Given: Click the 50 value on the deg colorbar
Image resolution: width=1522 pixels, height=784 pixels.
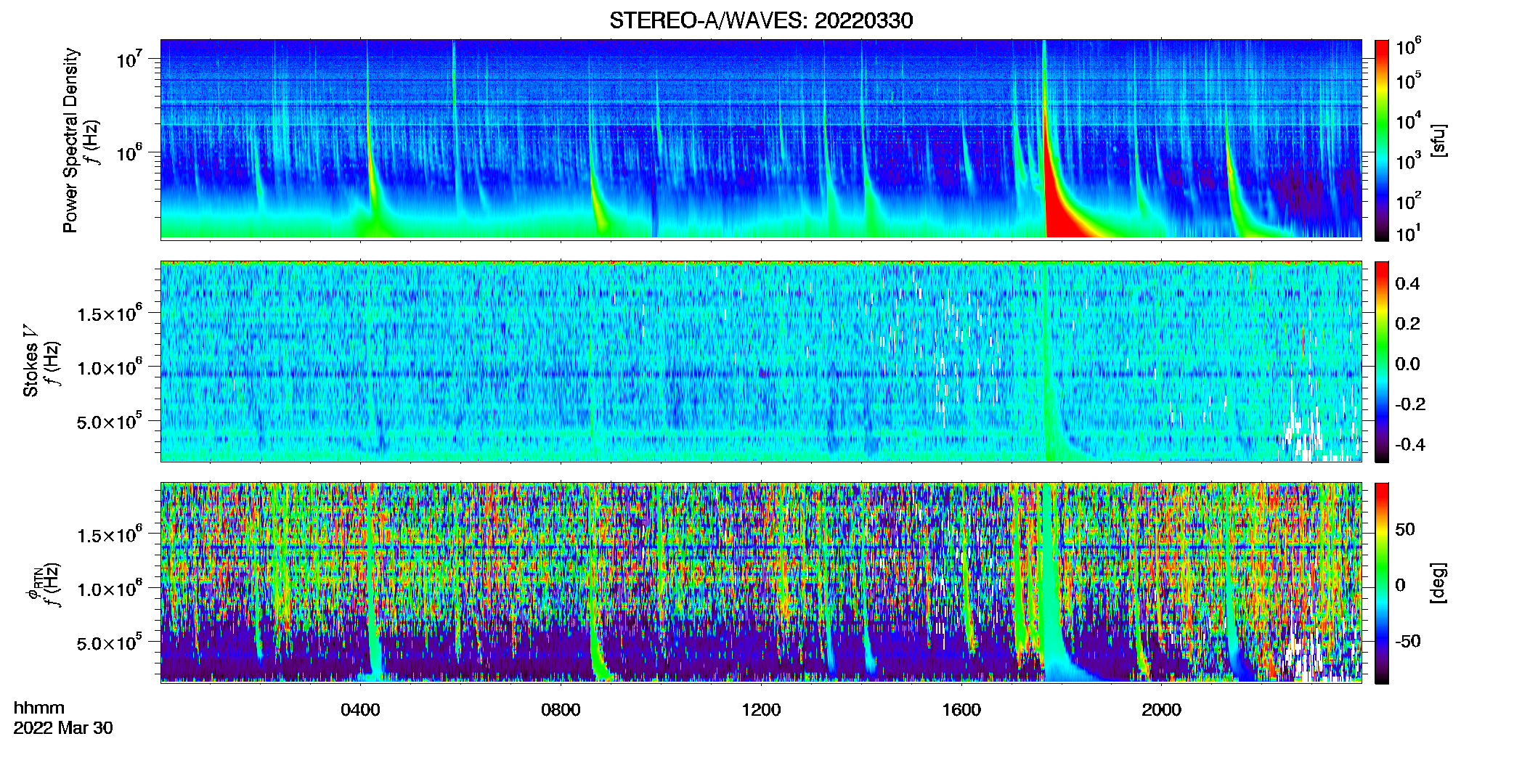Looking at the screenshot, I should [1405, 529].
